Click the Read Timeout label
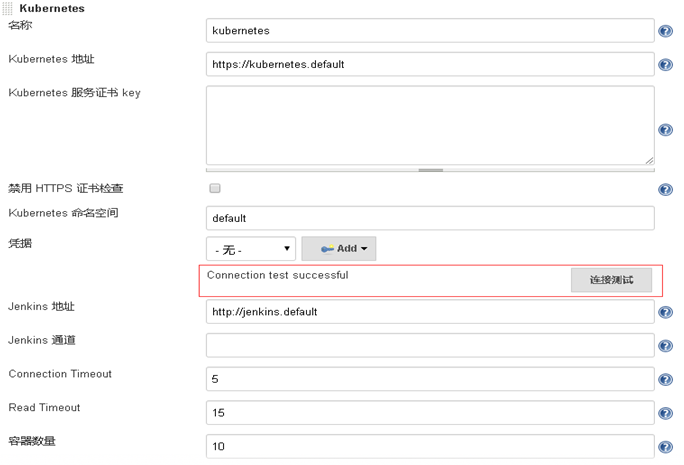Screen dimensions: 684x465 [44, 407]
